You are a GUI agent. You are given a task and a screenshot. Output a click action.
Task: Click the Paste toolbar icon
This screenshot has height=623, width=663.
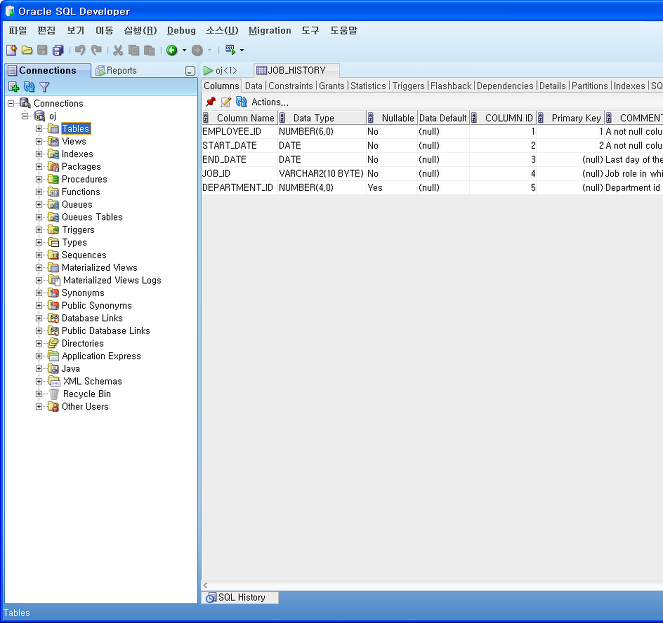click(x=149, y=50)
